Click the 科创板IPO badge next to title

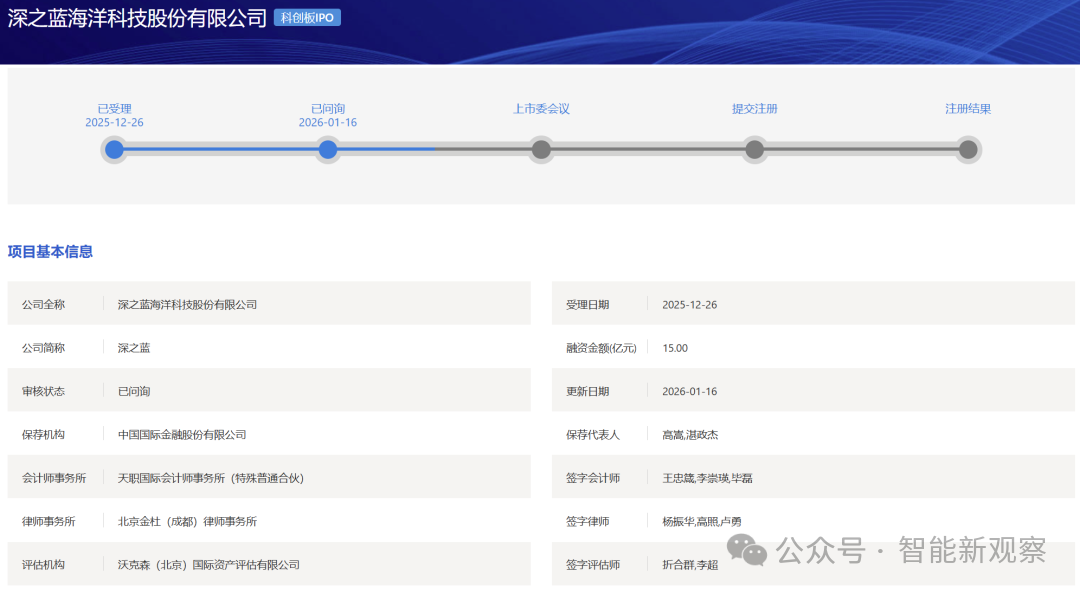point(307,18)
